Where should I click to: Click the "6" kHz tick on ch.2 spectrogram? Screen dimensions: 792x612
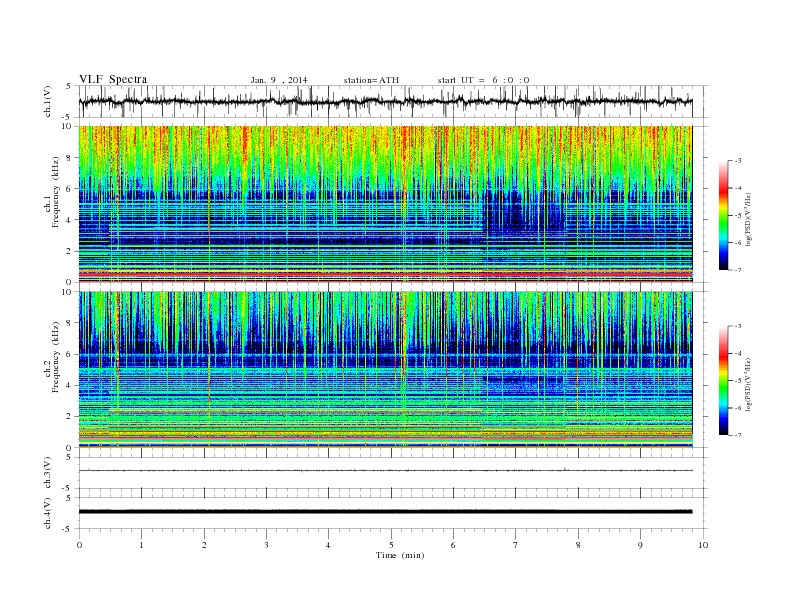(70, 354)
